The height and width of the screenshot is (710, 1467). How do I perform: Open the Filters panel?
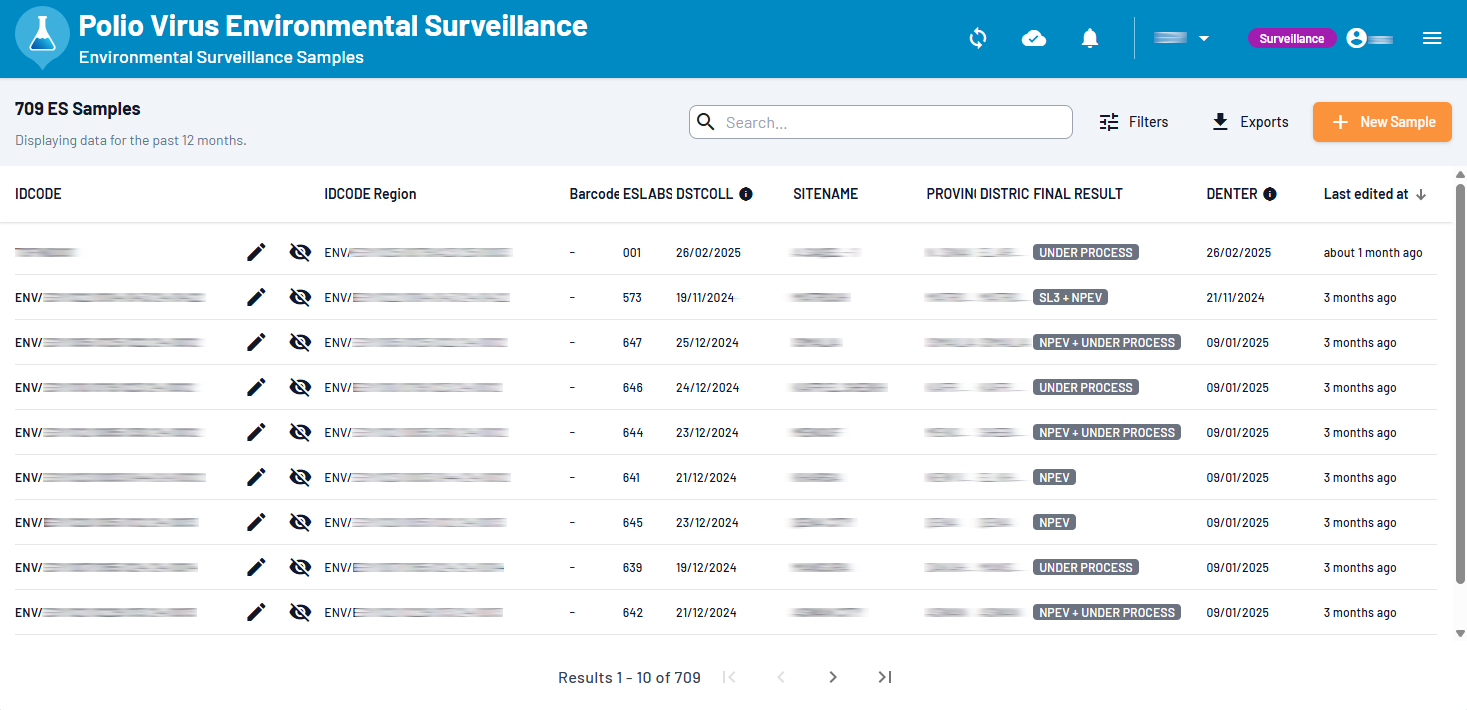[x=1134, y=122]
